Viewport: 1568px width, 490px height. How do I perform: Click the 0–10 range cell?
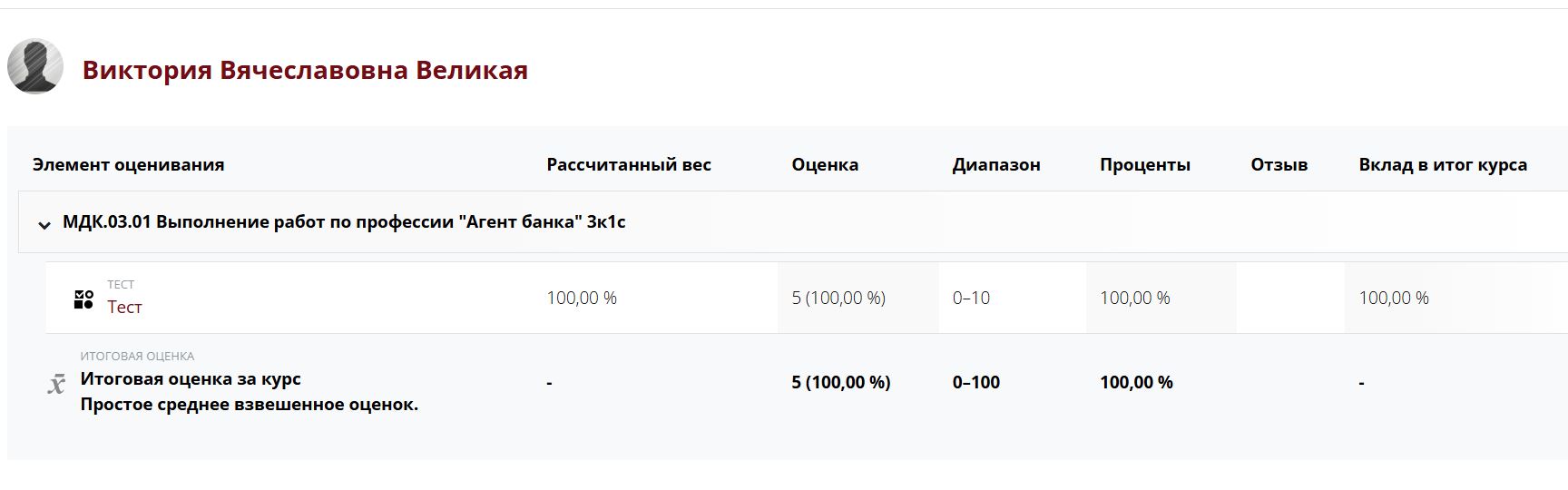[x=971, y=298]
